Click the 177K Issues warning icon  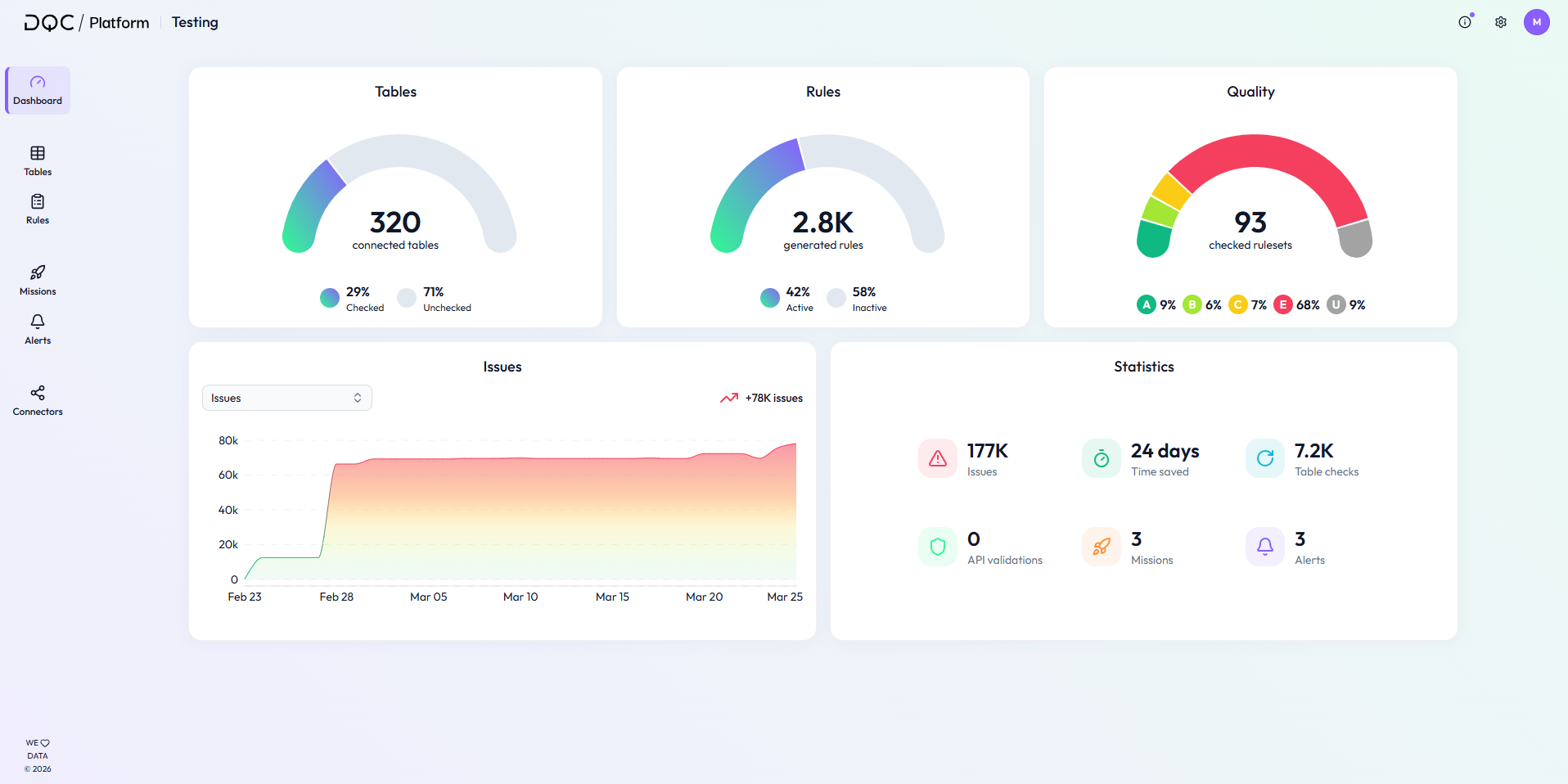click(x=938, y=458)
